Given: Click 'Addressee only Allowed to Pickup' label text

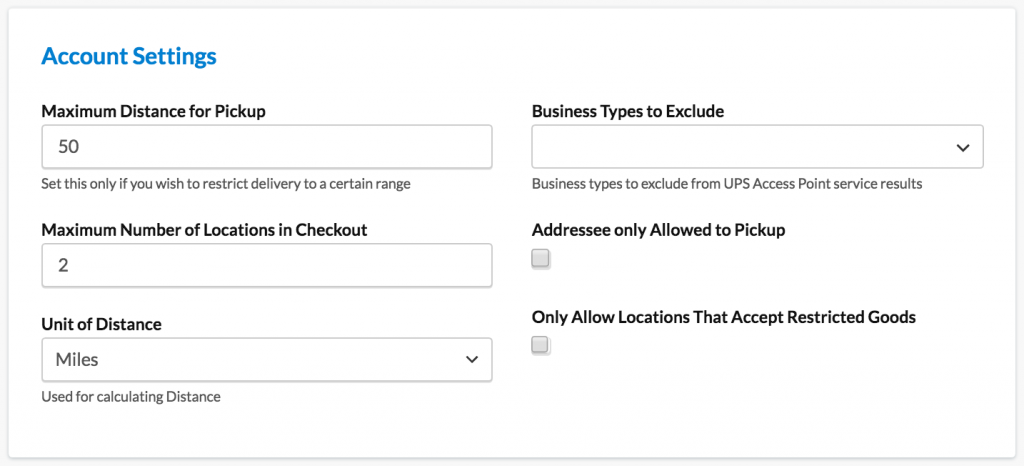Looking at the screenshot, I should click(658, 230).
